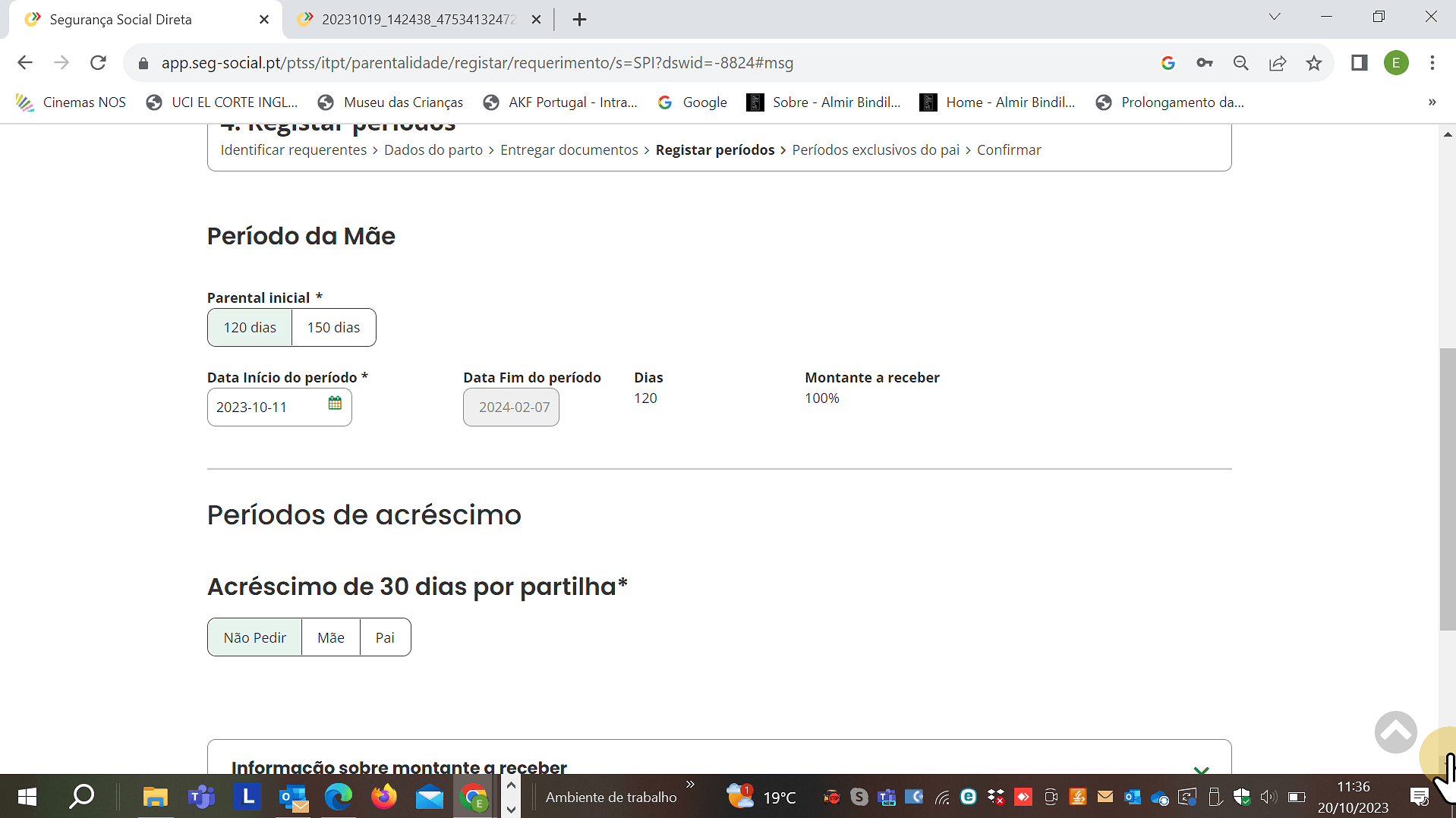Share this page via share icon
1456x818 pixels.
[1278, 63]
